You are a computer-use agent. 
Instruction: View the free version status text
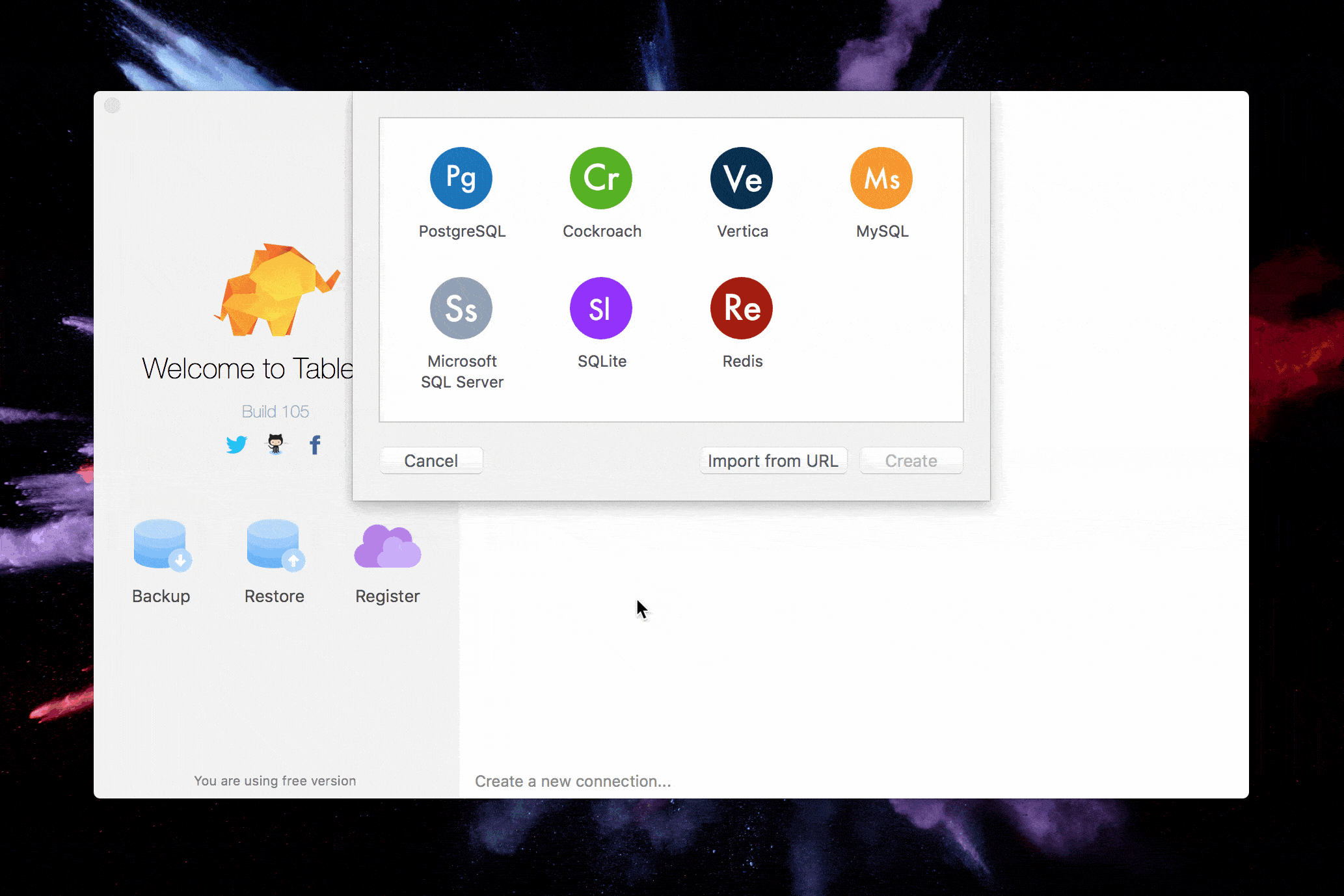276,780
